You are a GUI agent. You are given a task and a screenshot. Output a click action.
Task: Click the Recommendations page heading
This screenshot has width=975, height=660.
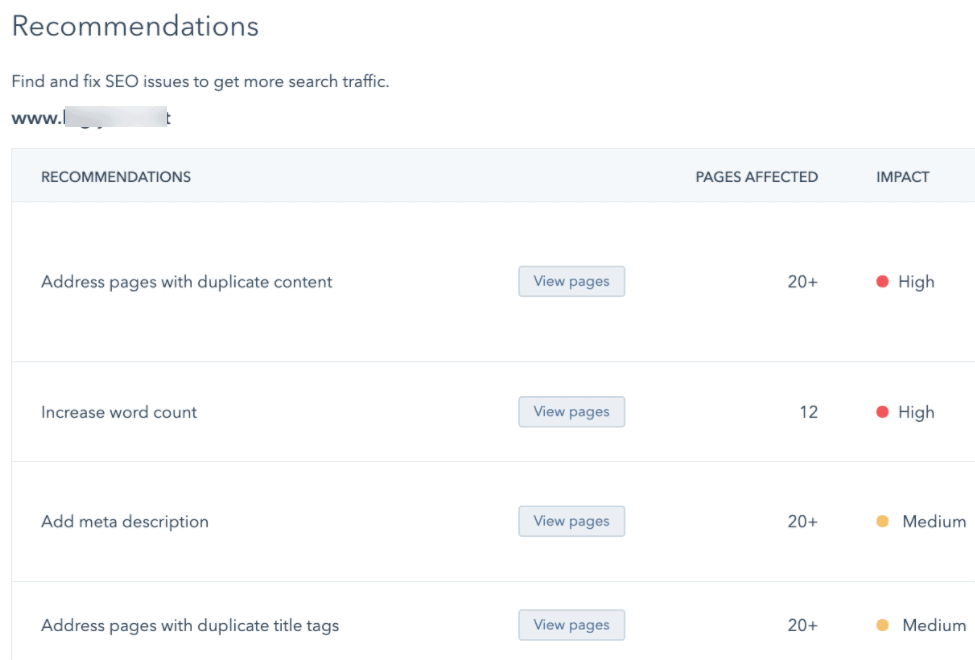tap(135, 27)
